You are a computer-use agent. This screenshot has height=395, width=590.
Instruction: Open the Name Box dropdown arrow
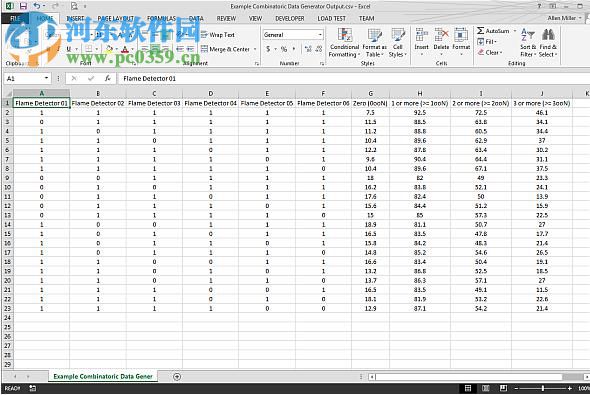(46, 78)
